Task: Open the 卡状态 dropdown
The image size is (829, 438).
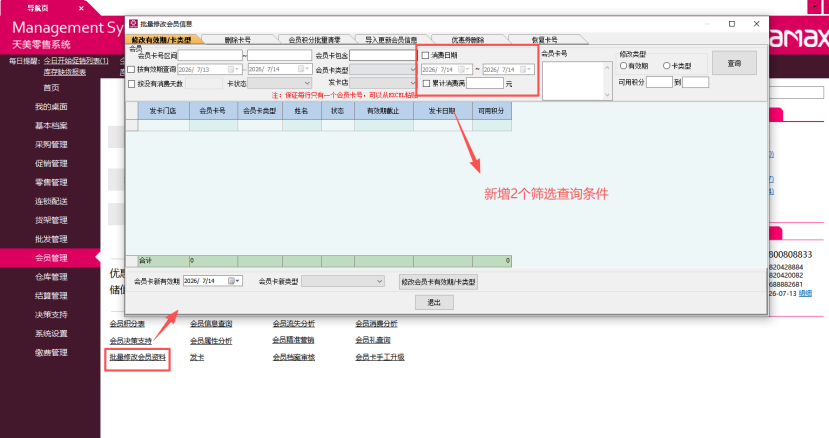Action: [280, 83]
